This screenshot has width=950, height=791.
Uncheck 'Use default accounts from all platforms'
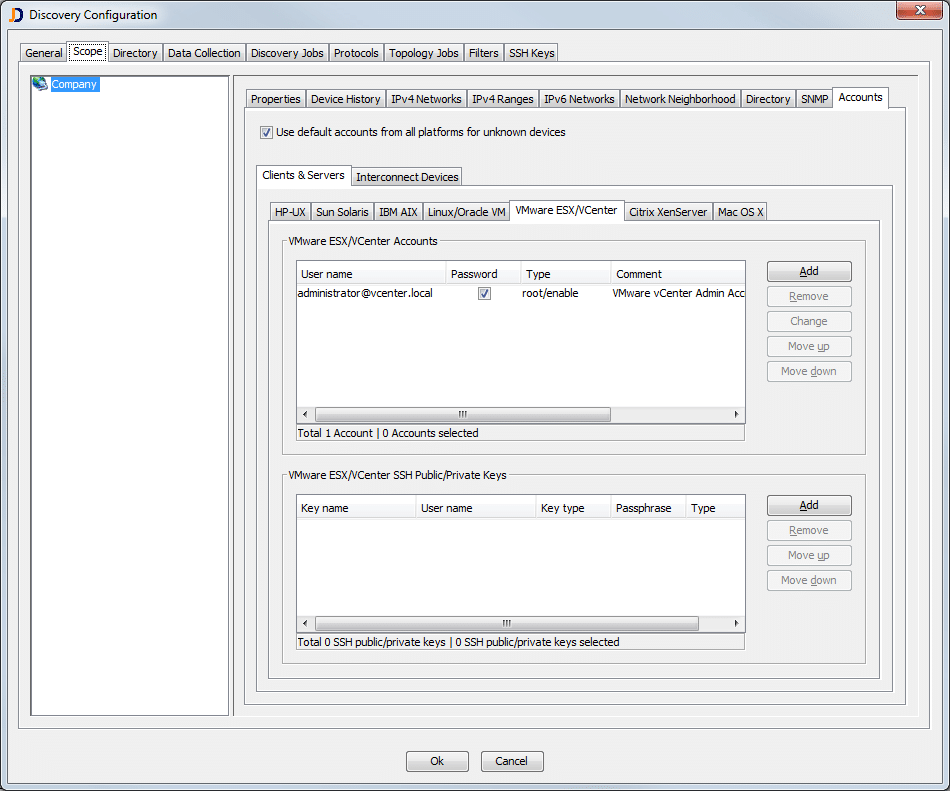267,132
